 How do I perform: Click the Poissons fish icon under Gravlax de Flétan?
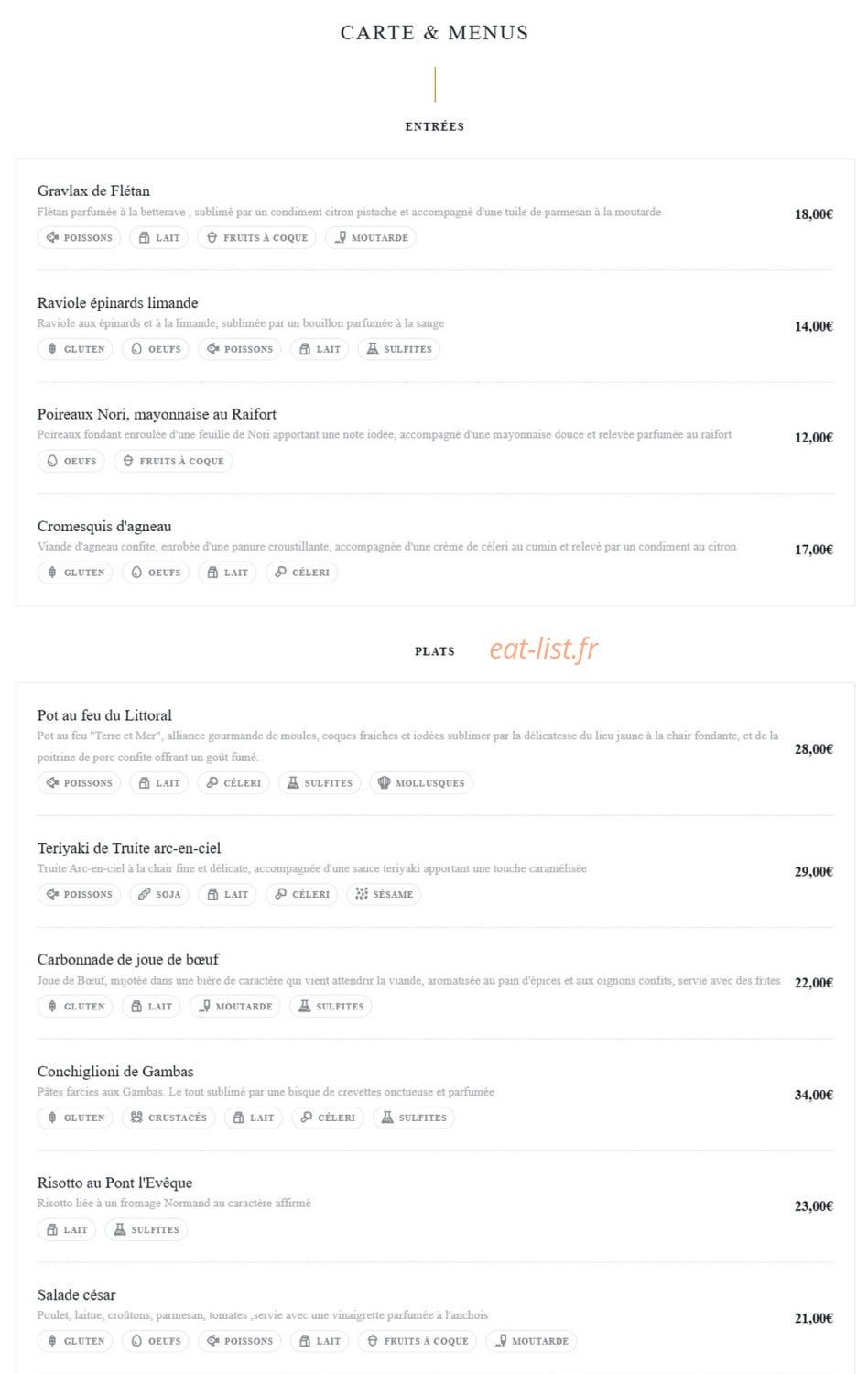[52, 238]
